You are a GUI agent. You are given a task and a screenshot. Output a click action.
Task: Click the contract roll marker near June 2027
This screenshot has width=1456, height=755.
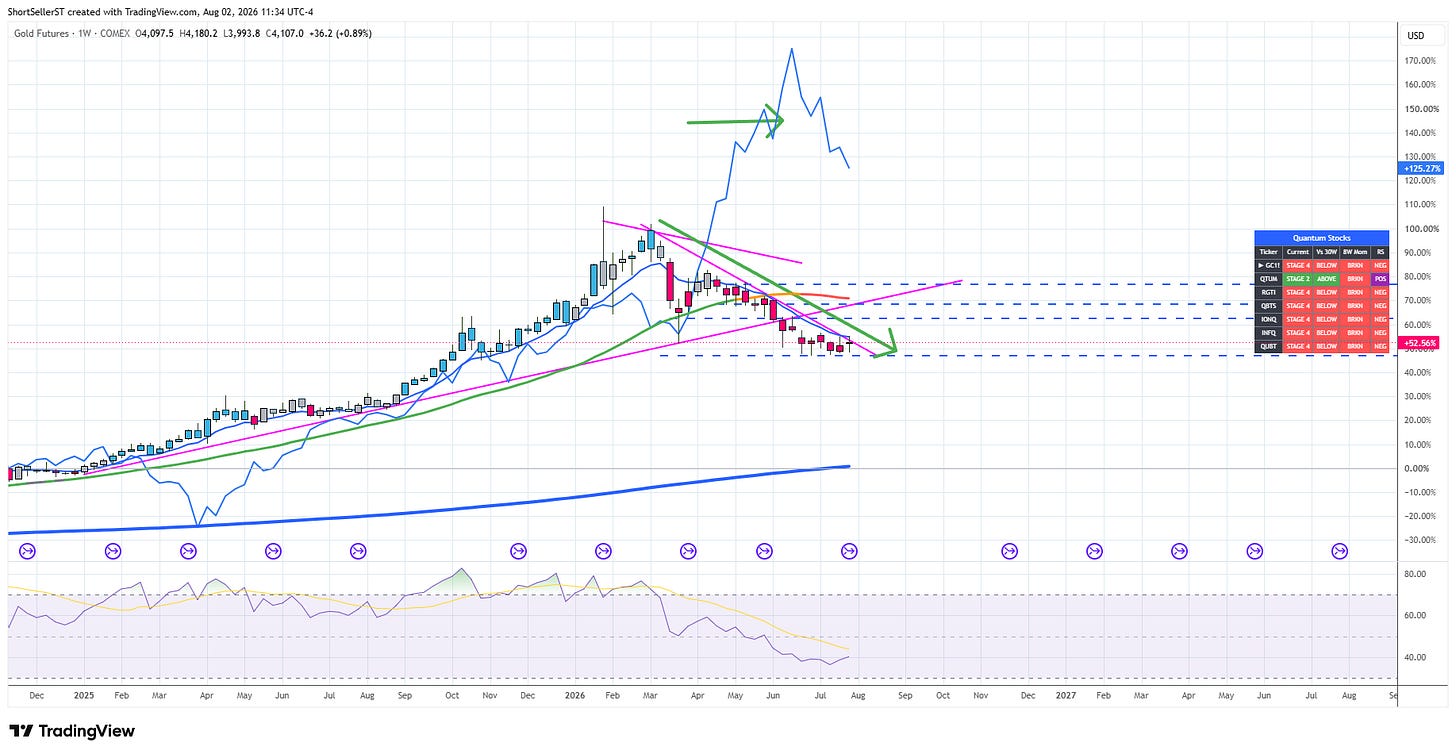pos(1255,550)
